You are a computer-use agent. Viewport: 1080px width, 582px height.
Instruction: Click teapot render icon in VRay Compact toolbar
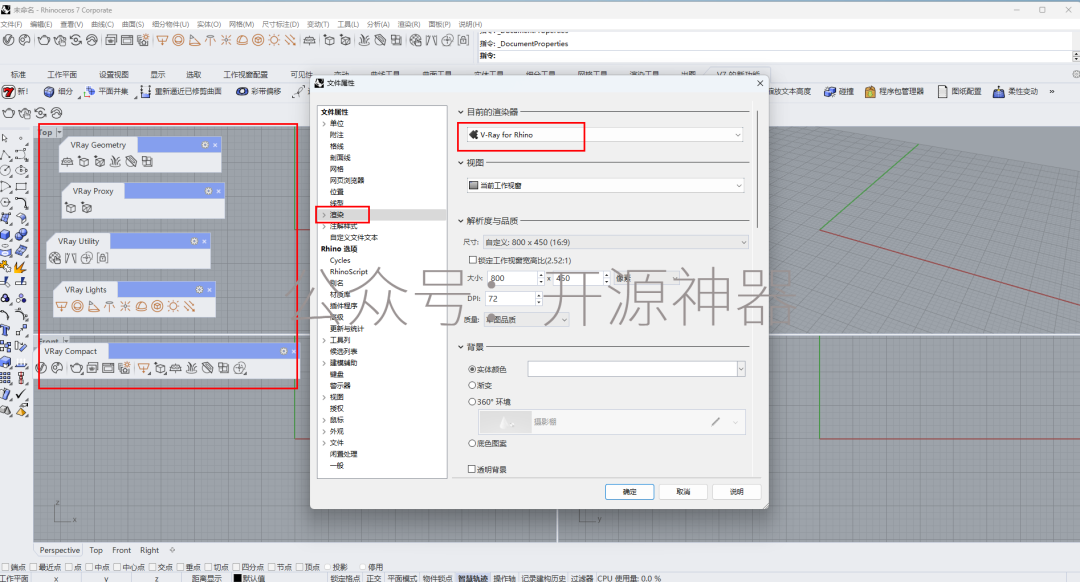(76, 368)
